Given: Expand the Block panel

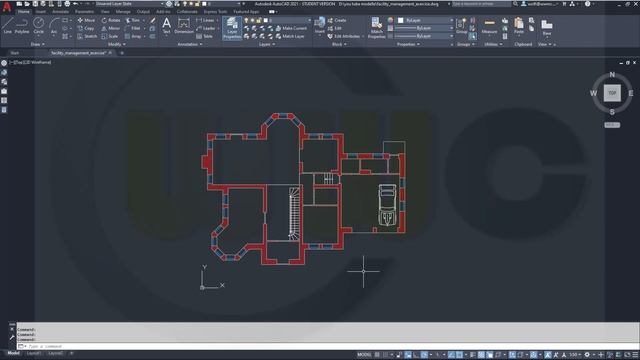Looking at the screenshot, I should pos(339,44).
